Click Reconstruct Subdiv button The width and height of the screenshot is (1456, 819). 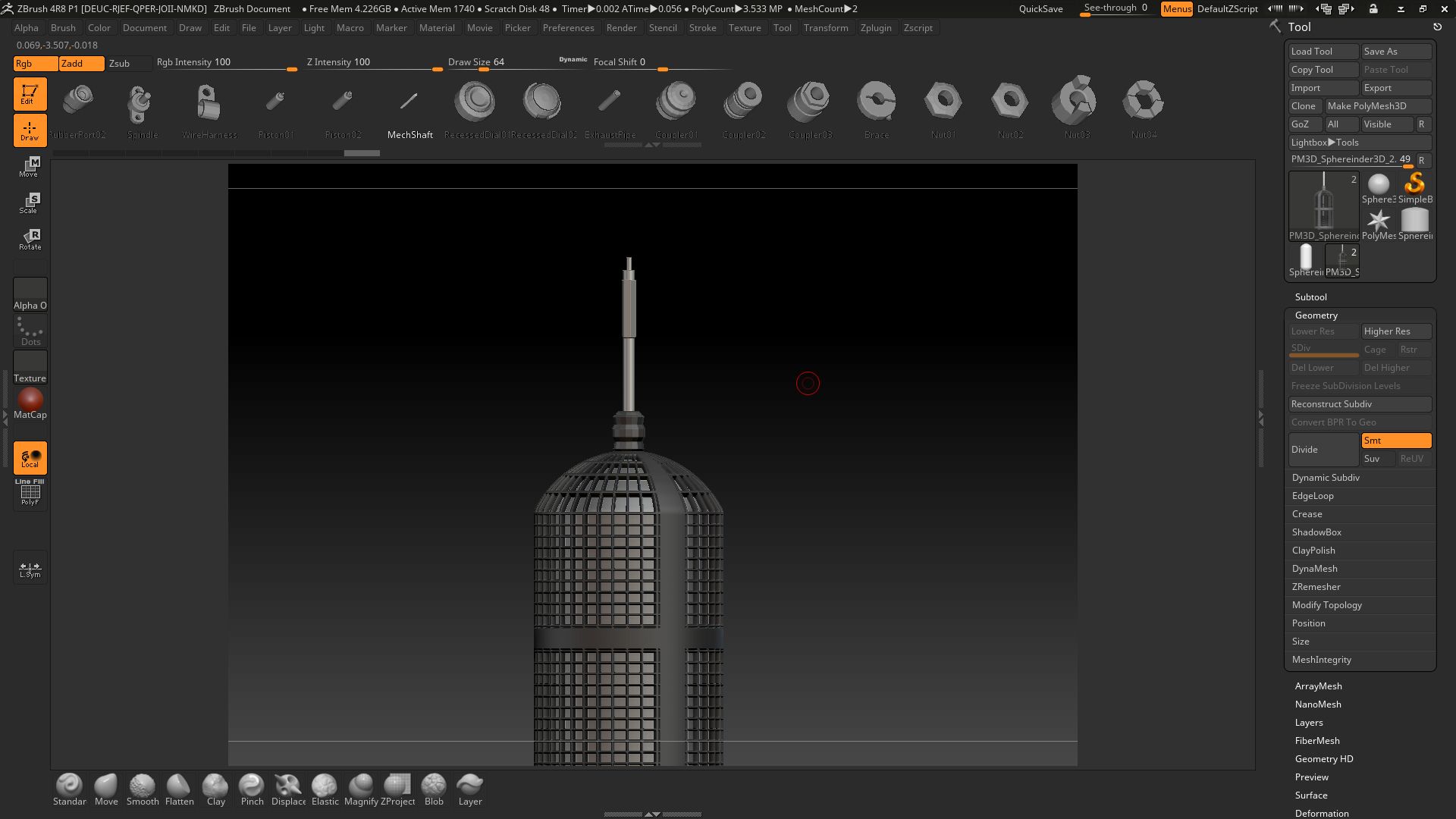(1360, 404)
